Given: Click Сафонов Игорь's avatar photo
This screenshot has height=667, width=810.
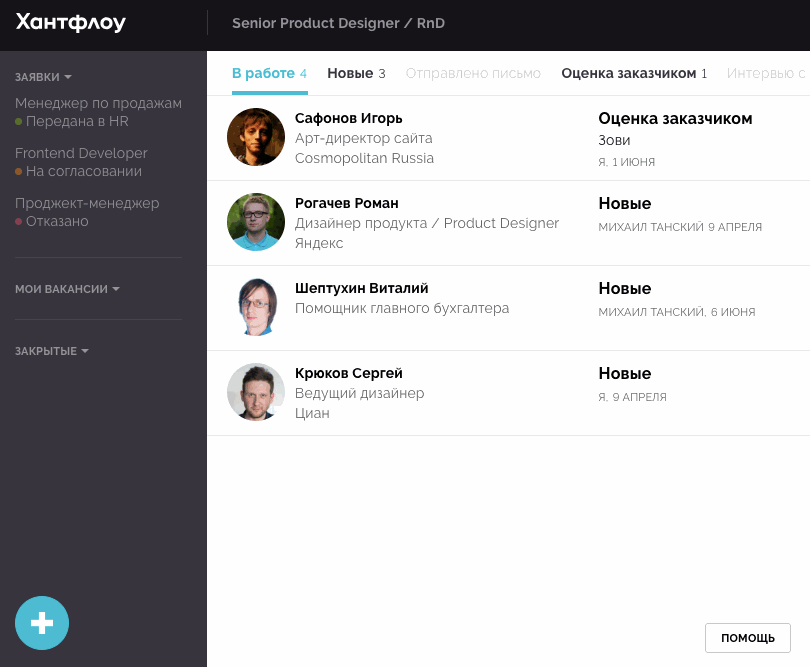Looking at the screenshot, I should pos(256,137).
